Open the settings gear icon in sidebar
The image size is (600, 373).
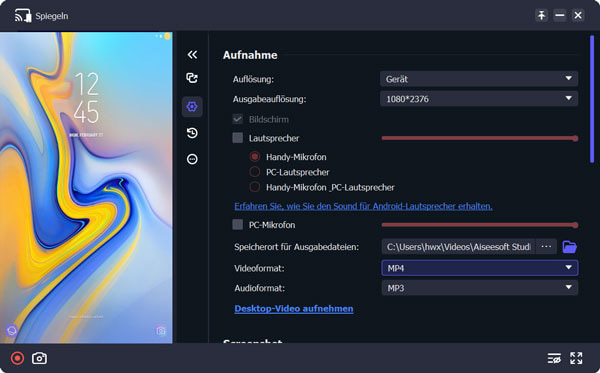[192, 106]
